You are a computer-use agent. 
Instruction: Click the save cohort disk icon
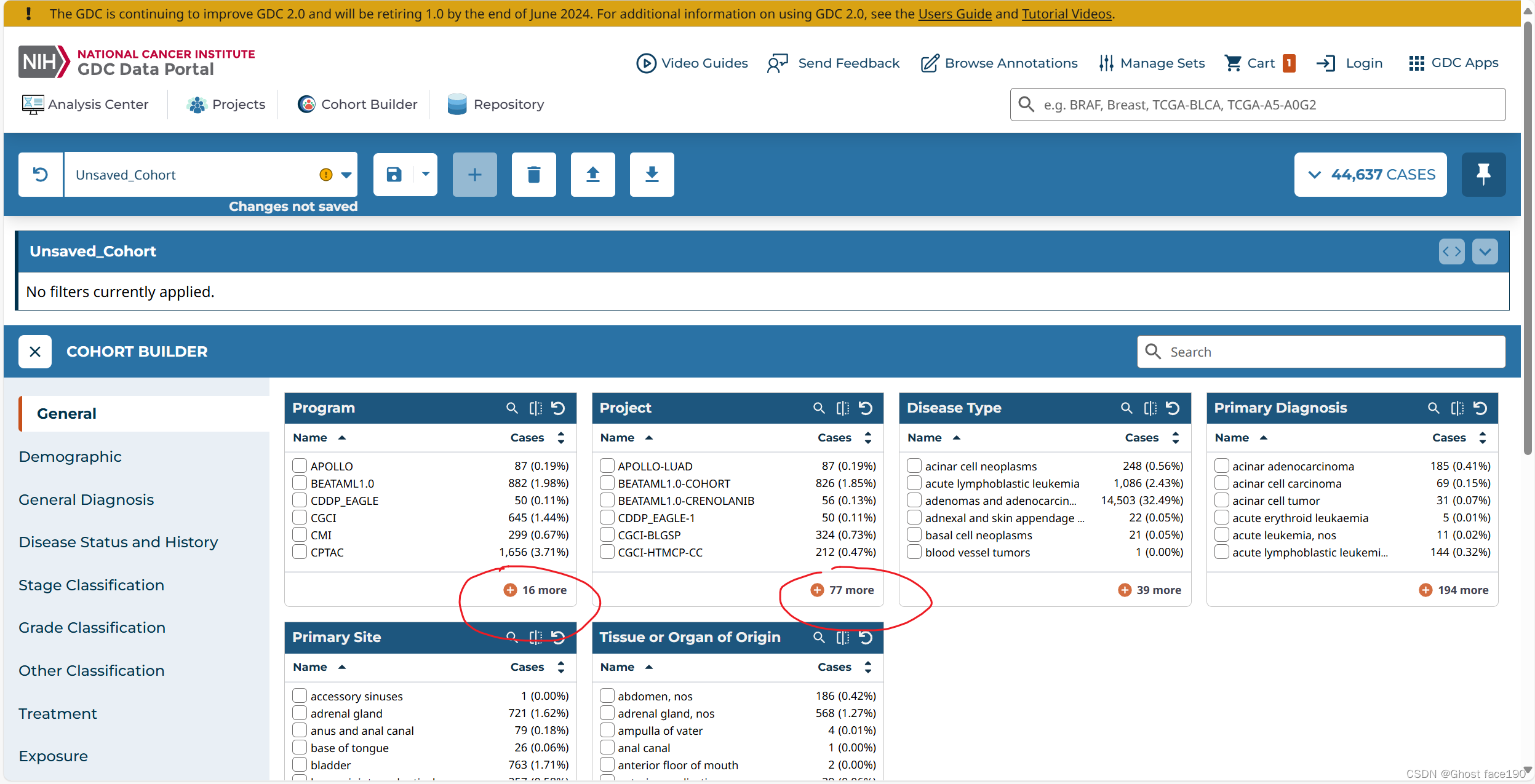coord(394,175)
